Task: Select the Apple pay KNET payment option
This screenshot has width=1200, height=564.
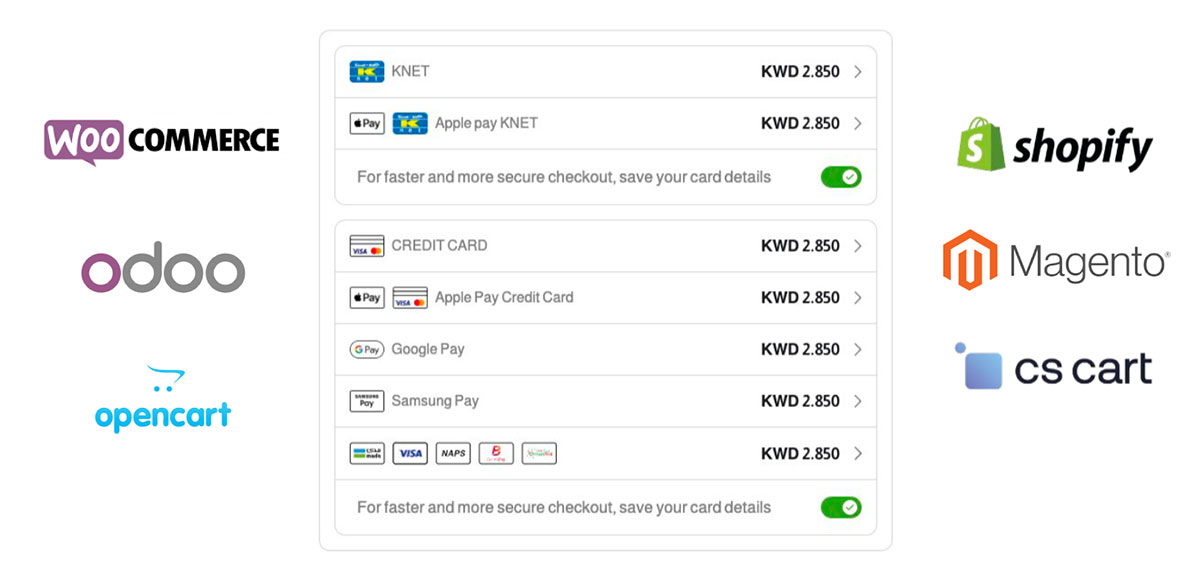Action: [x=486, y=124]
